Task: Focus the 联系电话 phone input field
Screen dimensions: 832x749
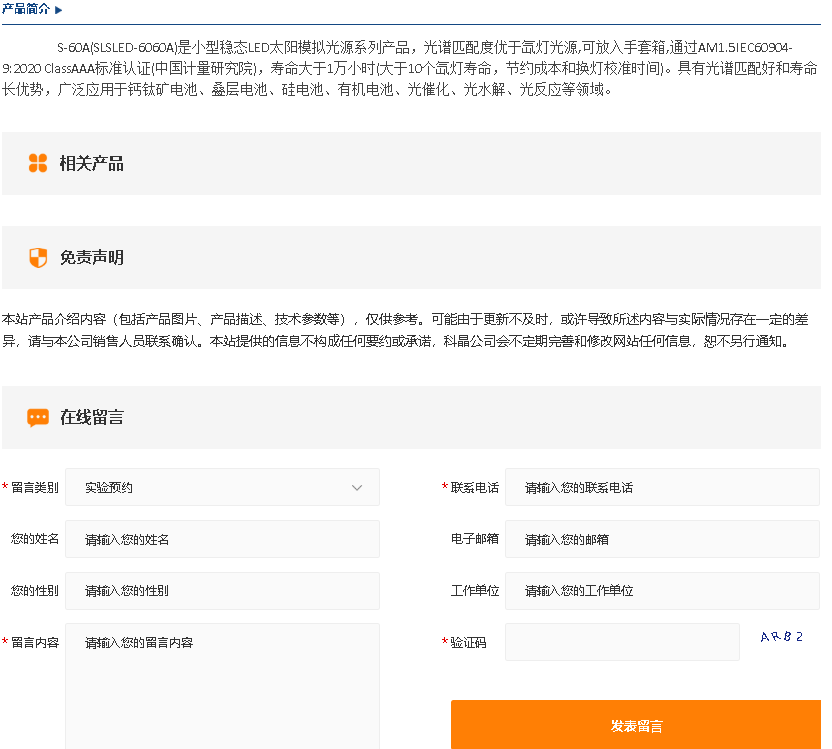Action: click(x=662, y=487)
